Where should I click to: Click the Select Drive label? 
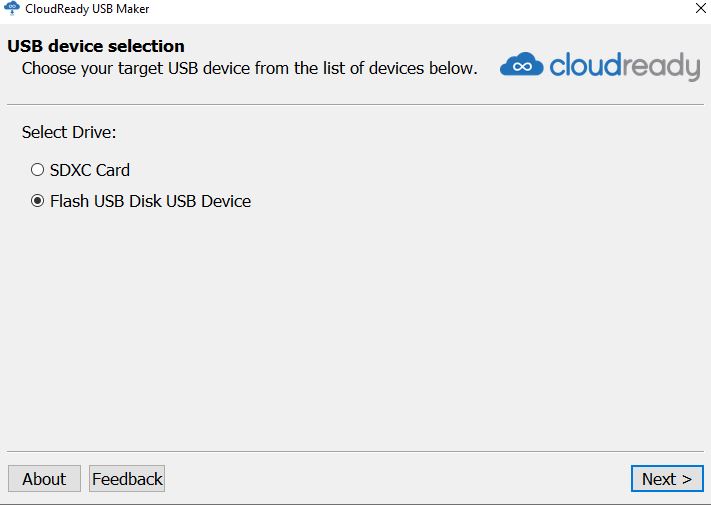[69, 132]
